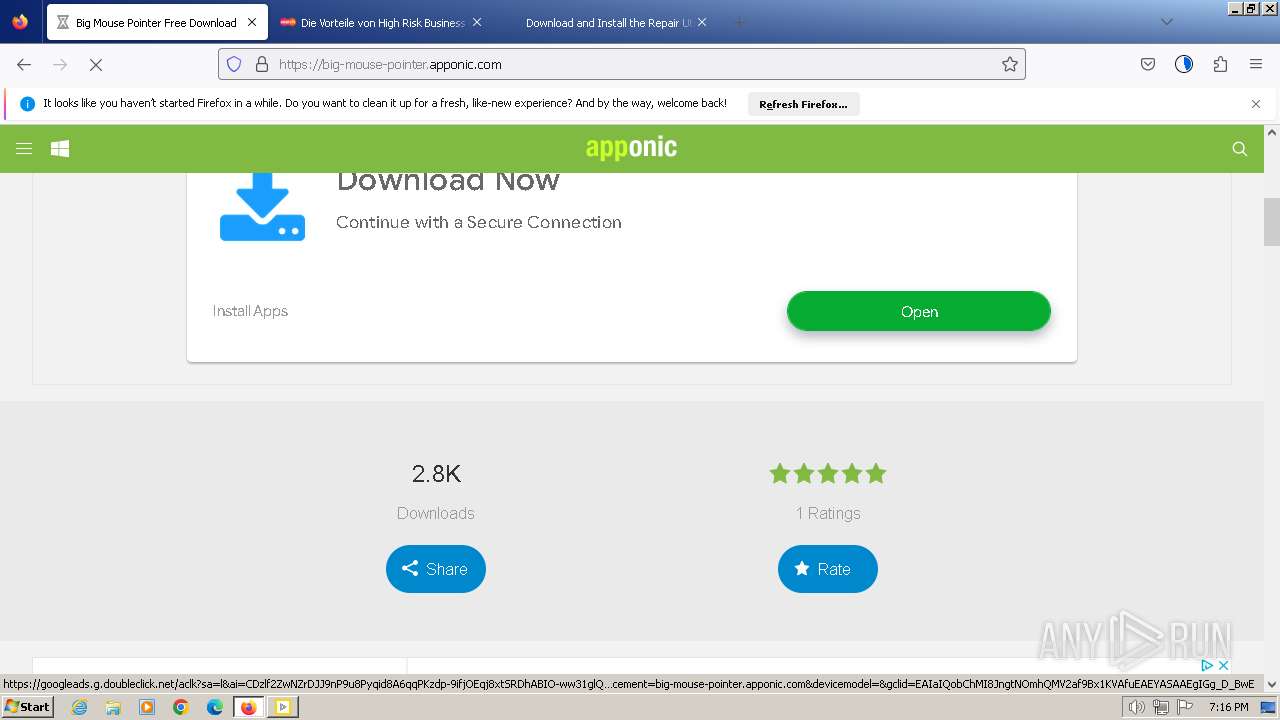Click the Share button
1280x720 pixels.
pyautogui.click(x=436, y=569)
